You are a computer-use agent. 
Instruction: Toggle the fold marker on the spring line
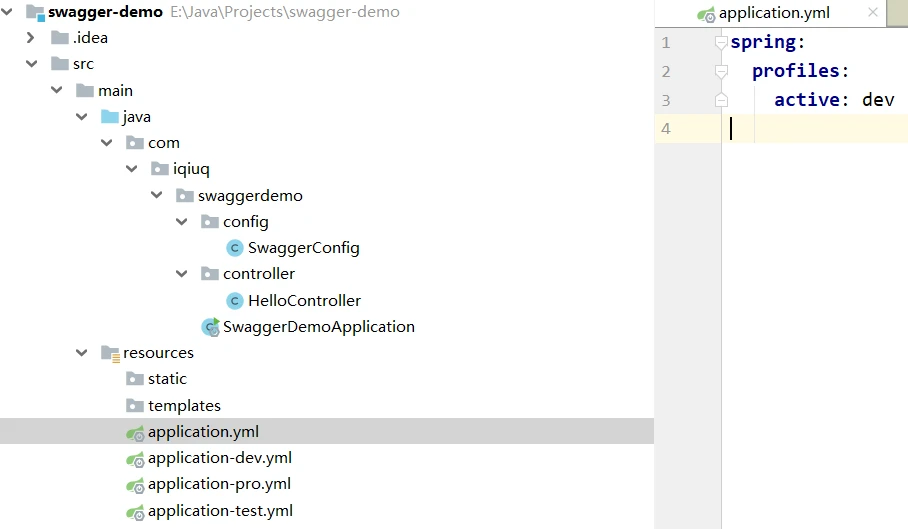pos(721,43)
